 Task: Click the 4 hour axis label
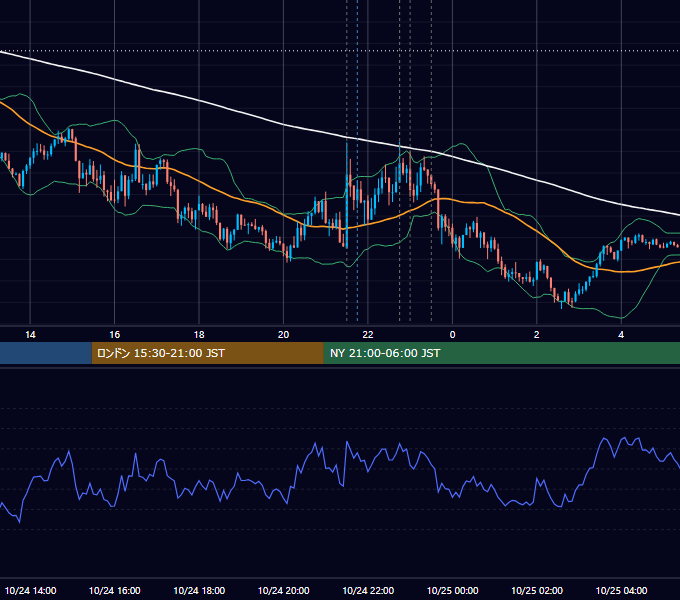(621, 335)
